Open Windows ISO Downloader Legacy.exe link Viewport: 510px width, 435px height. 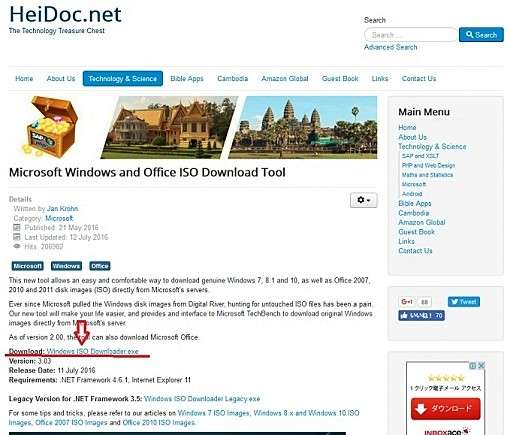[202, 399]
